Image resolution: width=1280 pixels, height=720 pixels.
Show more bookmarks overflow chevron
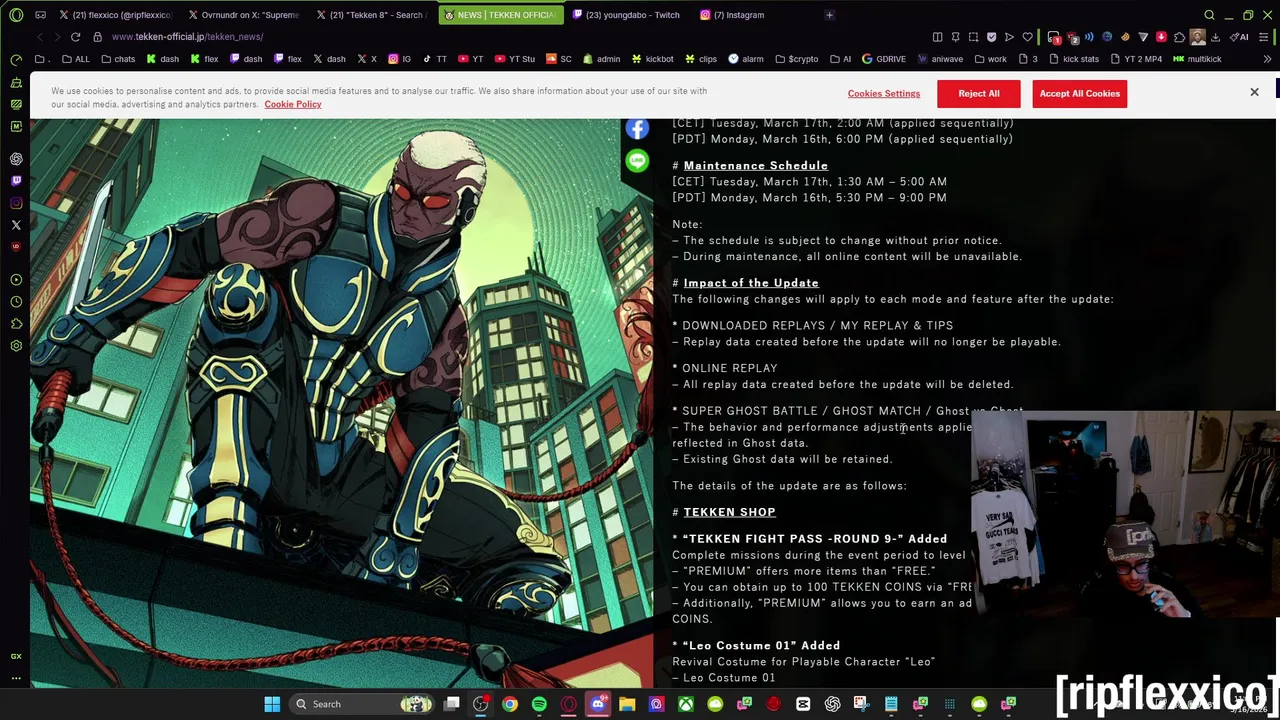click(x=1267, y=59)
